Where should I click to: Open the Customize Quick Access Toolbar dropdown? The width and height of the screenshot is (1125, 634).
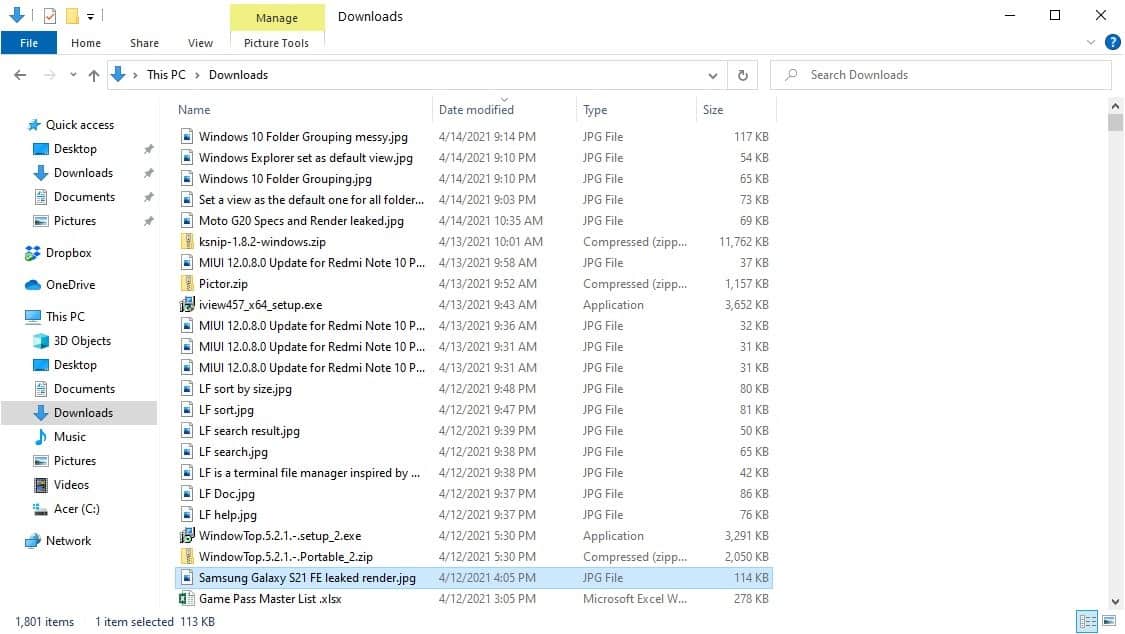pyautogui.click(x=90, y=16)
